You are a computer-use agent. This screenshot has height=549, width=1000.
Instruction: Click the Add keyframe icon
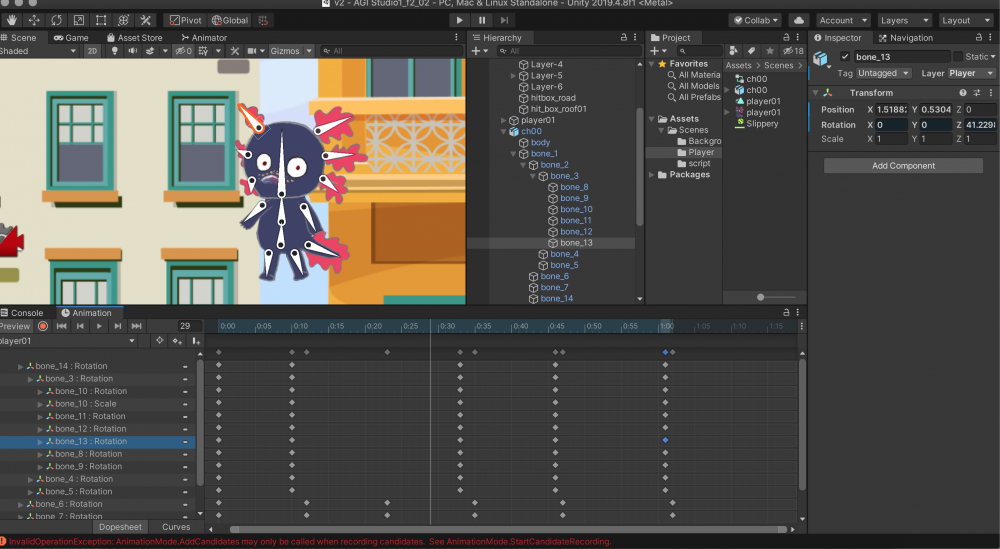coord(177,341)
